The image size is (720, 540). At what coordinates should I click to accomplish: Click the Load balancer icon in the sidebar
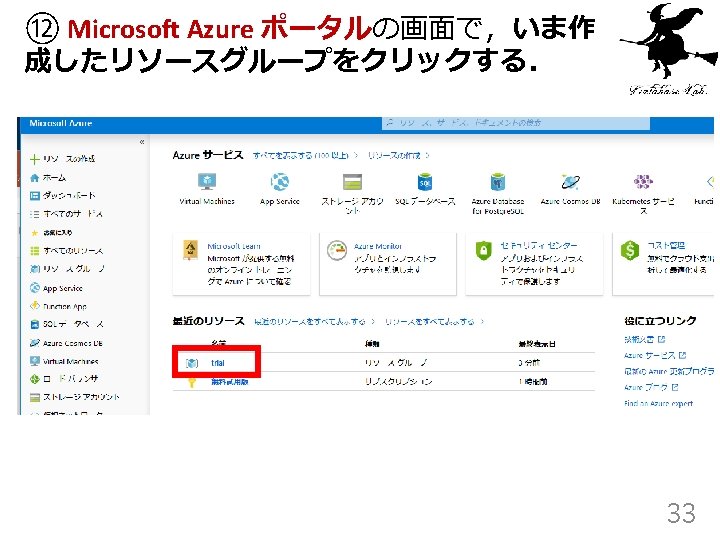tap(34, 379)
